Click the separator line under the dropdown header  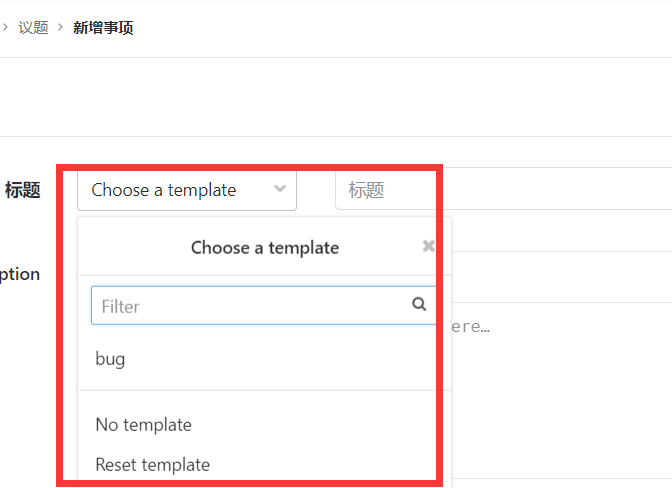(265, 275)
